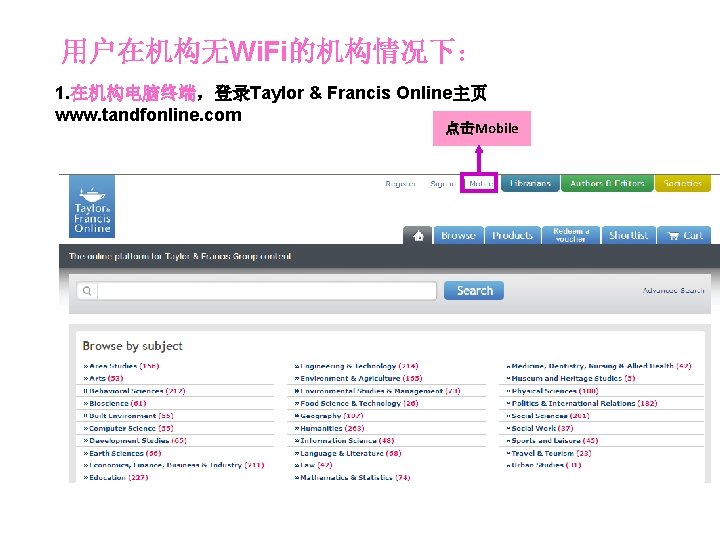Click the Sign in link
Screen dimensions: 720x540
[x=443, y=184]
